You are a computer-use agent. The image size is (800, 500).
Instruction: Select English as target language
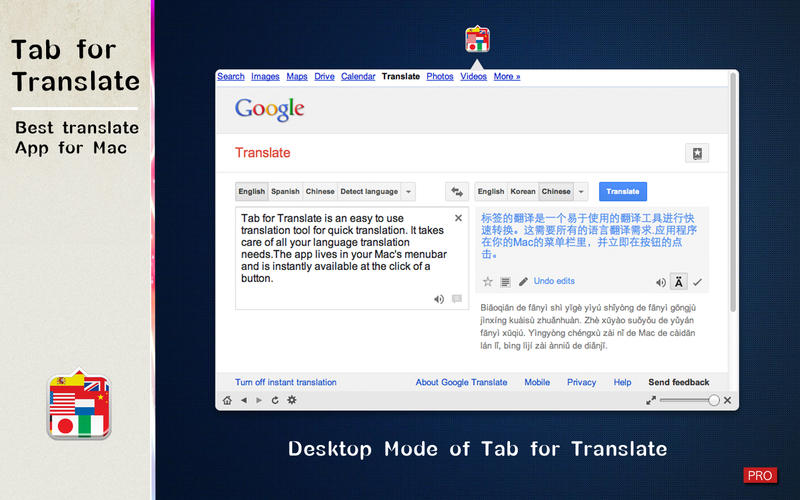click(491, 191)
